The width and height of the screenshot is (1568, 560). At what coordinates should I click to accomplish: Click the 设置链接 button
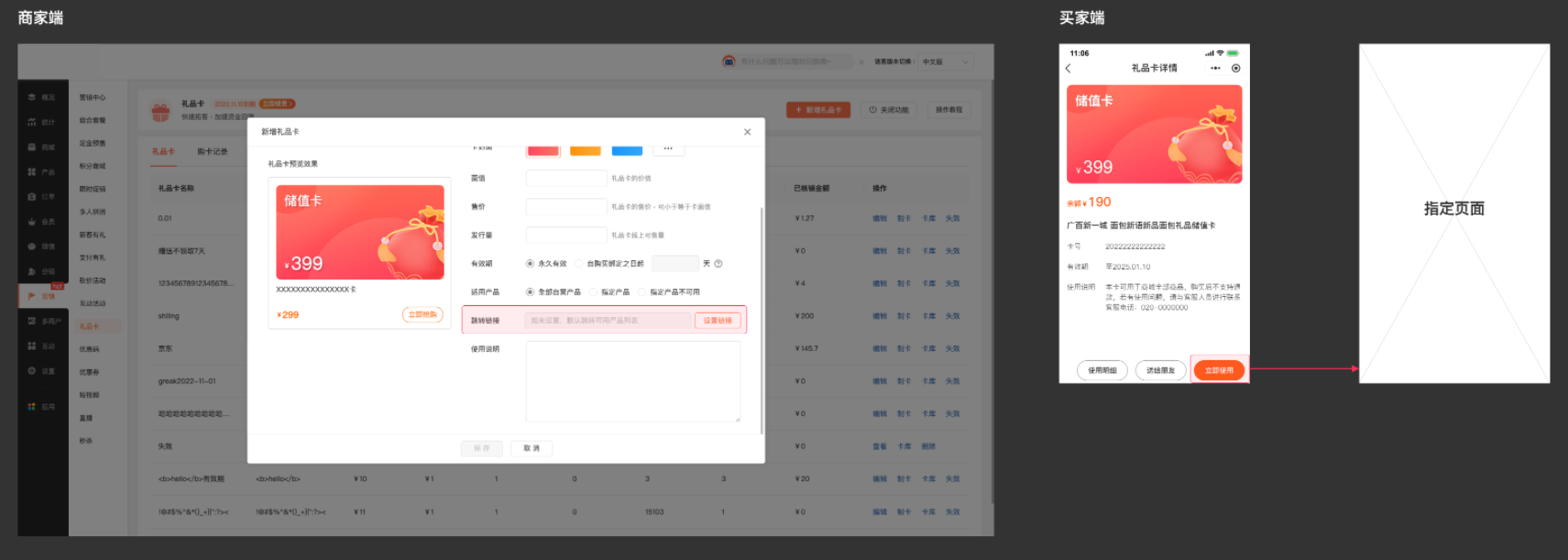718,321
